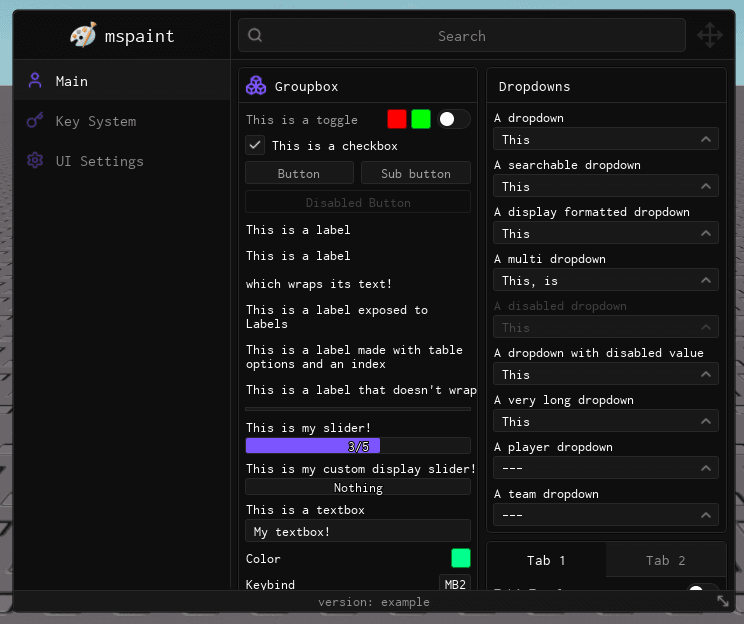Click the custom display slider showing Nothing
The image size is (744, 624).
358,487
